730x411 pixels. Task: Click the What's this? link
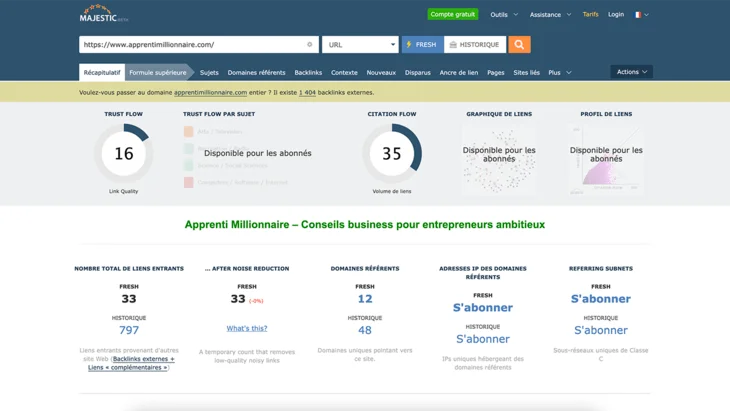247,328
